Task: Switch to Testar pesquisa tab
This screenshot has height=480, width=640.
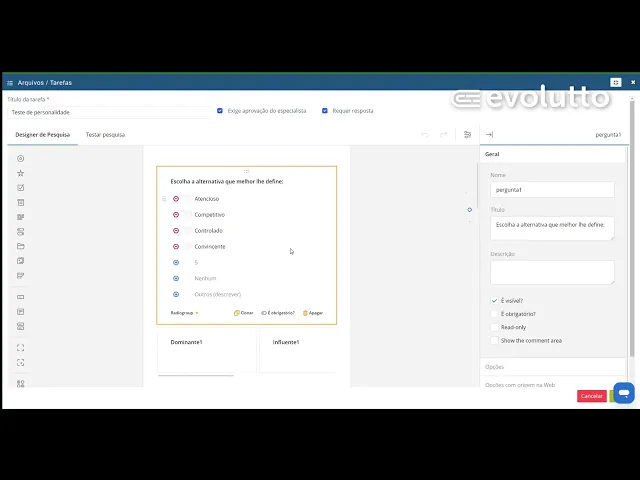Action: tap(105, 135)
